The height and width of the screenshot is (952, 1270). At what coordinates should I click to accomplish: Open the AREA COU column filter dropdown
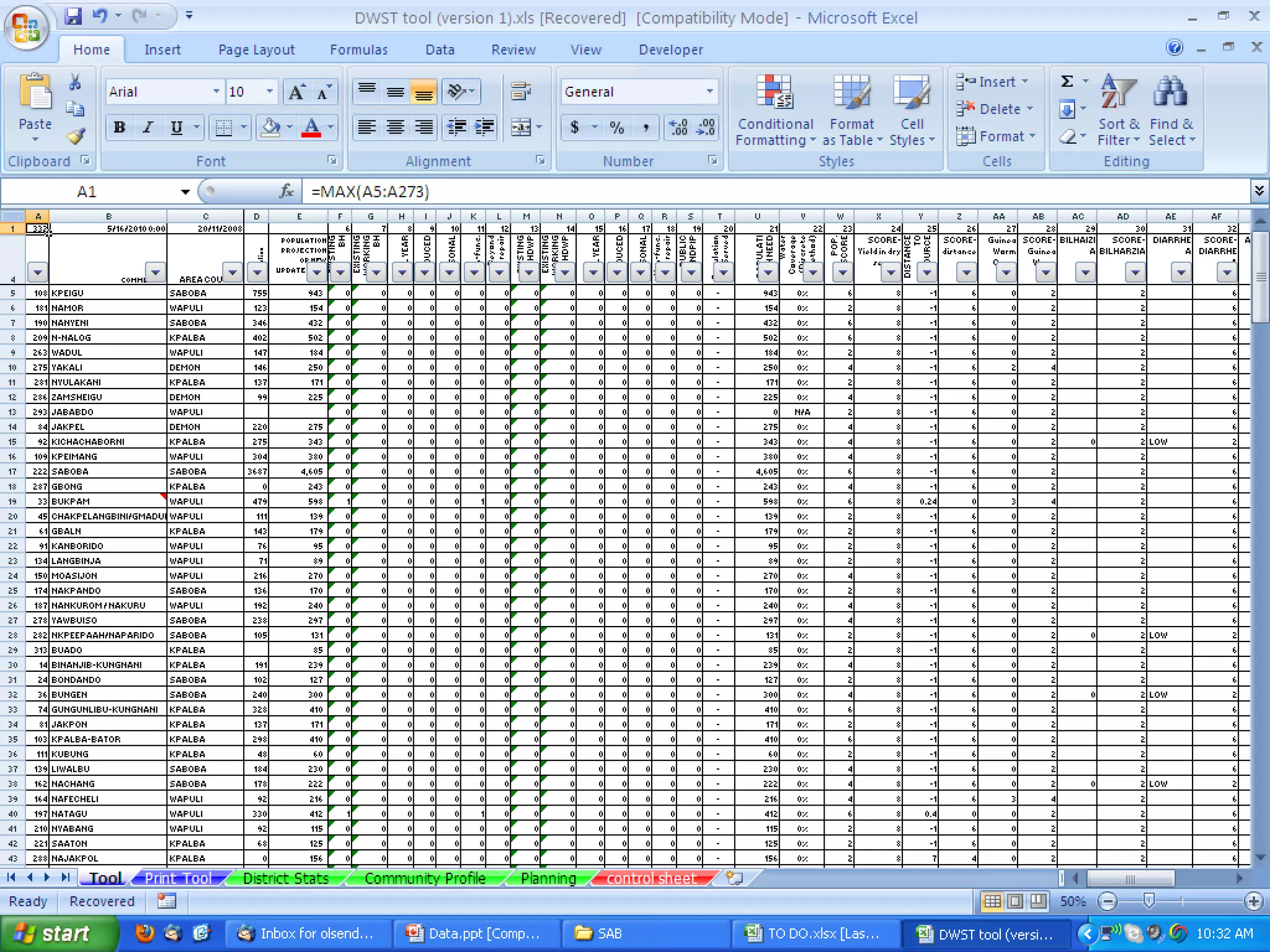233,273
